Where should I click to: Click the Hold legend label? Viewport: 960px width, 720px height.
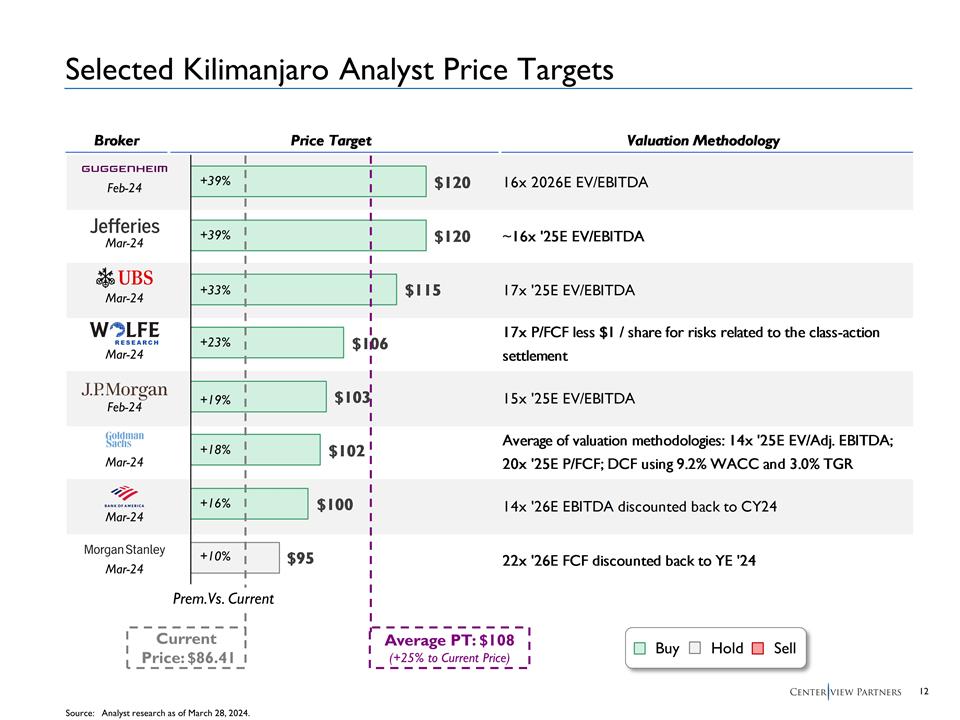coord(727,648)
